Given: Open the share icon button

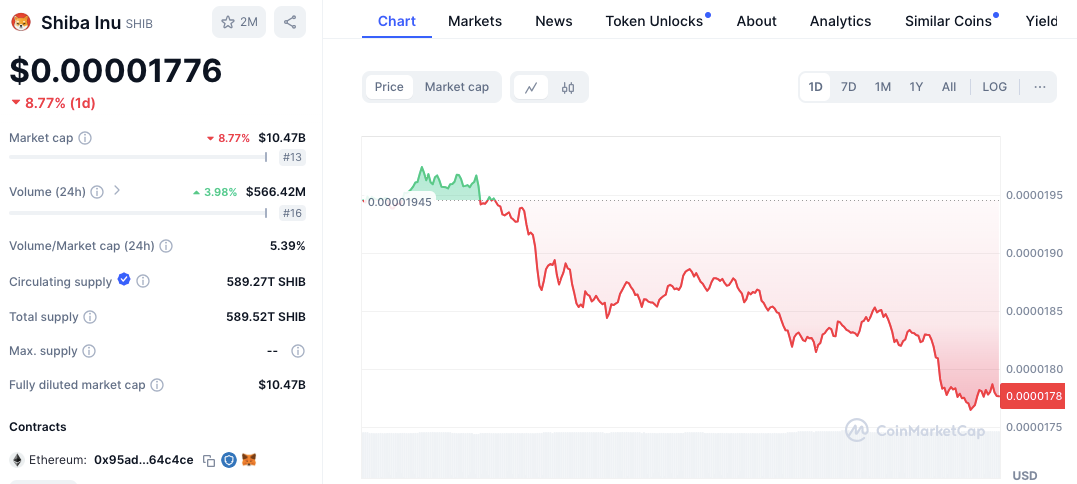Looking at the screenshot, I should pyautogui.click(x=290, y=22).
